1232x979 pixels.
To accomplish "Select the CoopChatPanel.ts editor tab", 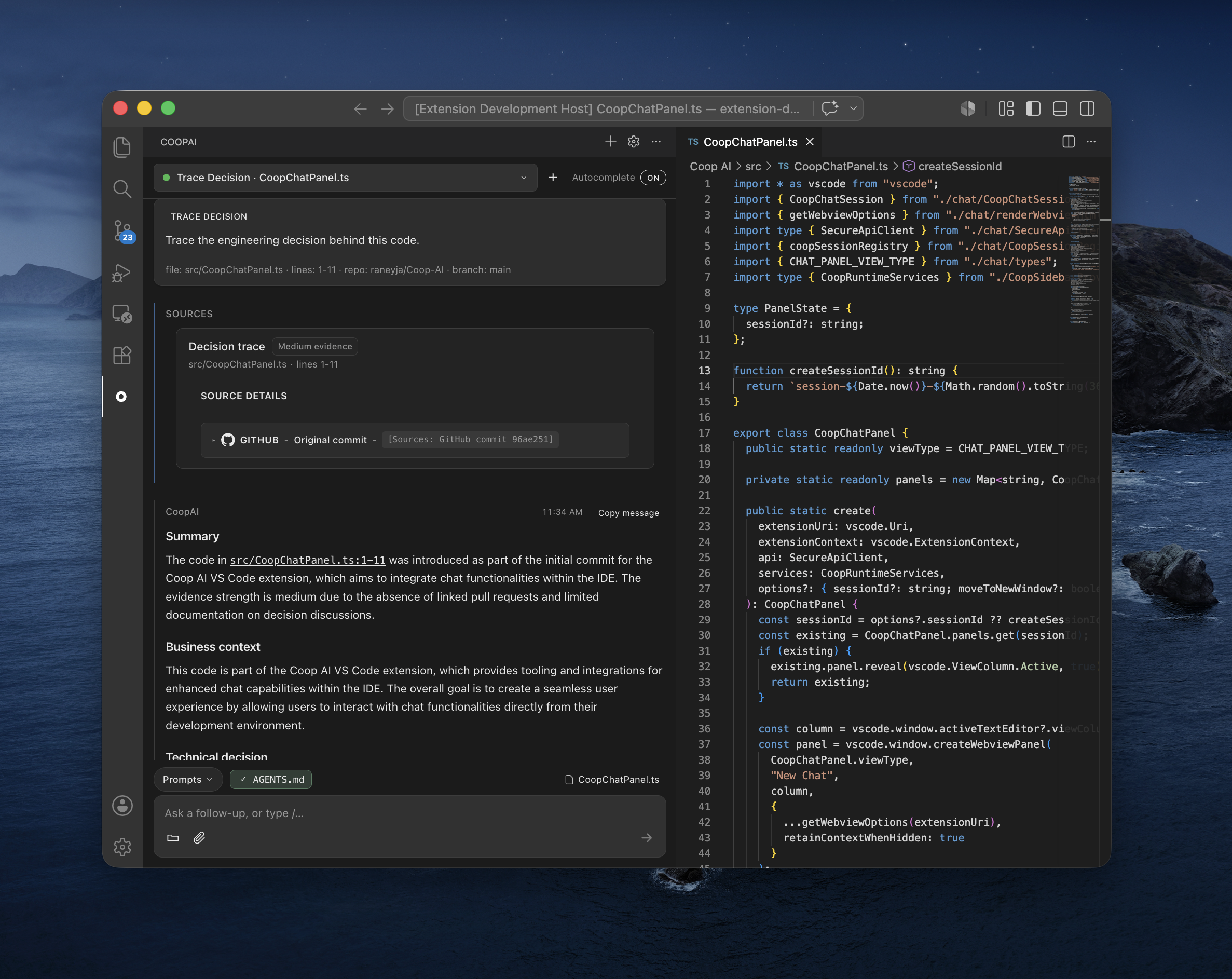I will pyautogui.click(x=750, y=142).
